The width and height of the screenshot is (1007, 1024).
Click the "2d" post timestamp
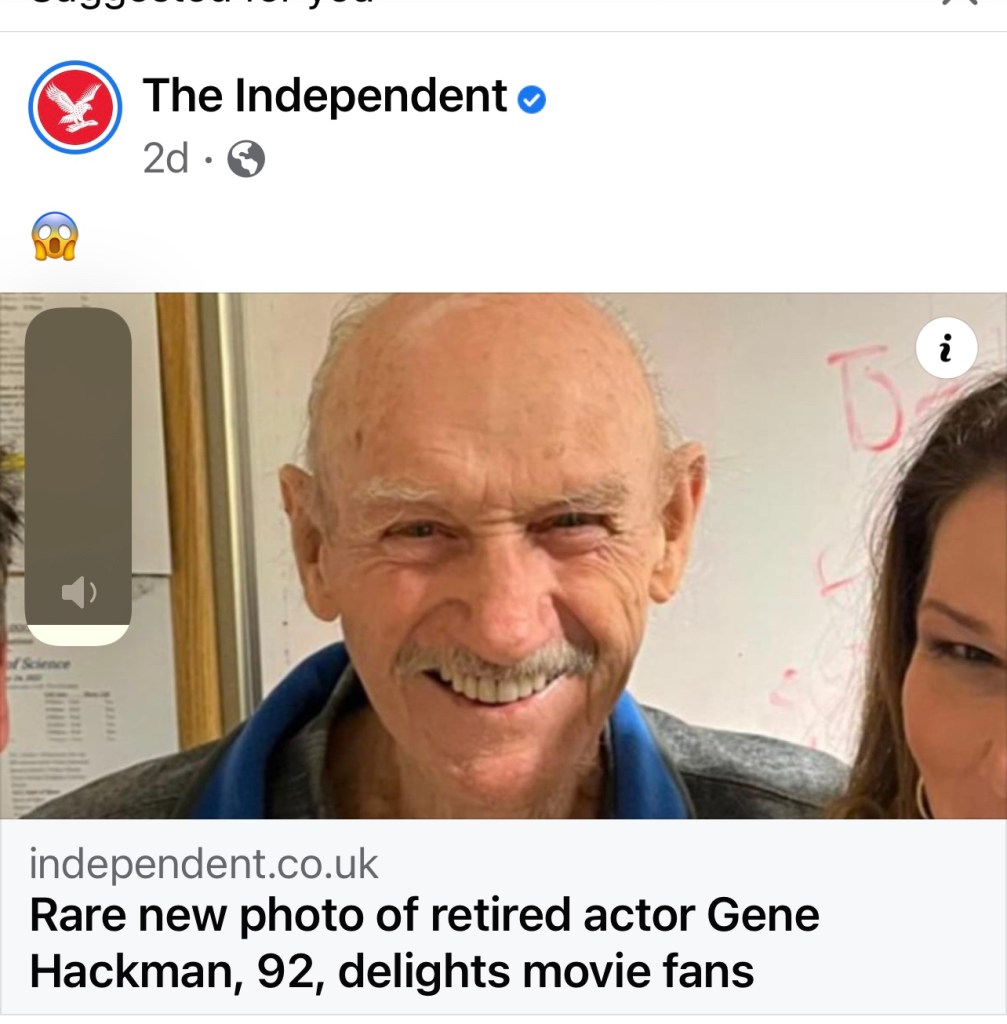click(x=165, y=158)
